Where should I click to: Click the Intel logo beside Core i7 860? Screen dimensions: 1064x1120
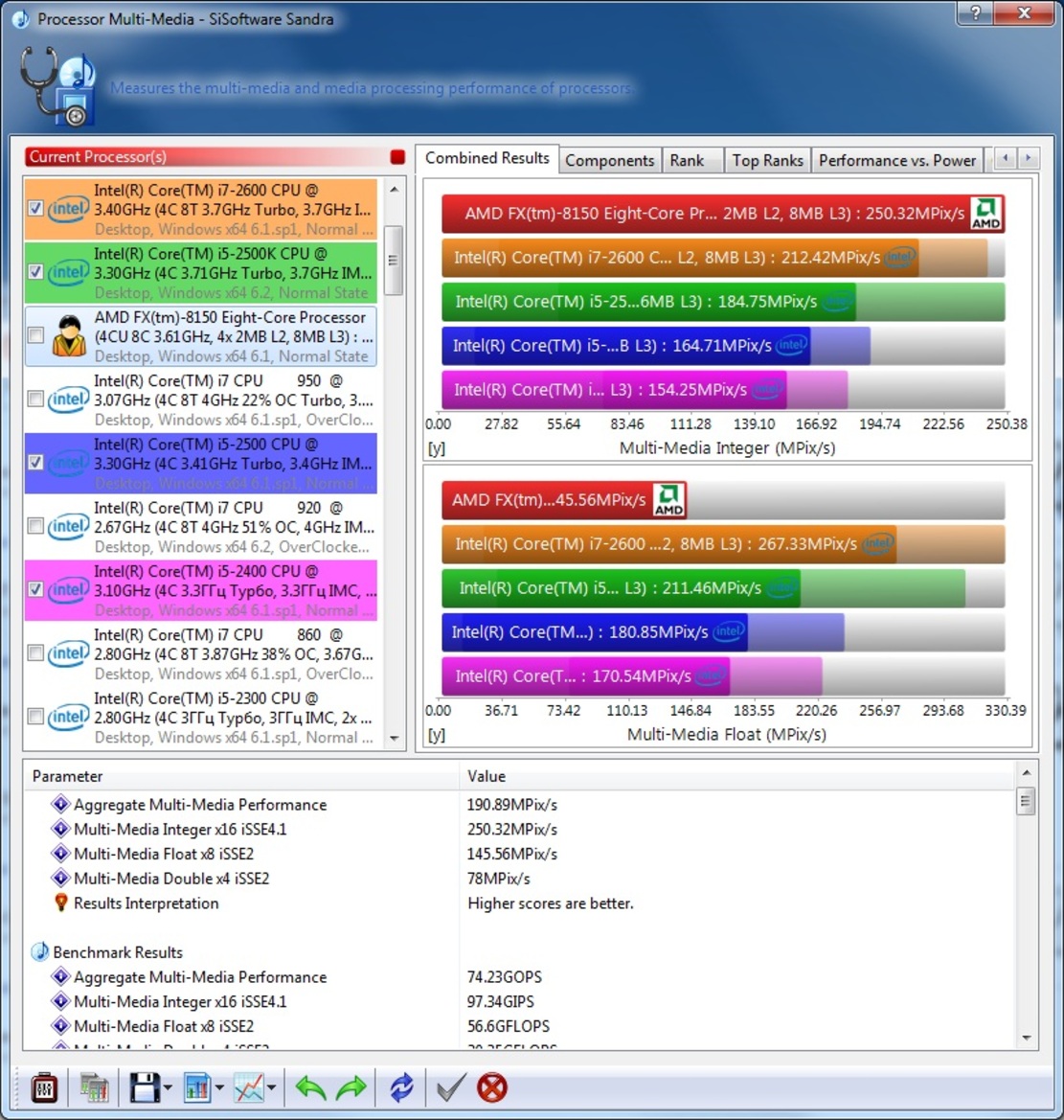[x=69, y=653]
